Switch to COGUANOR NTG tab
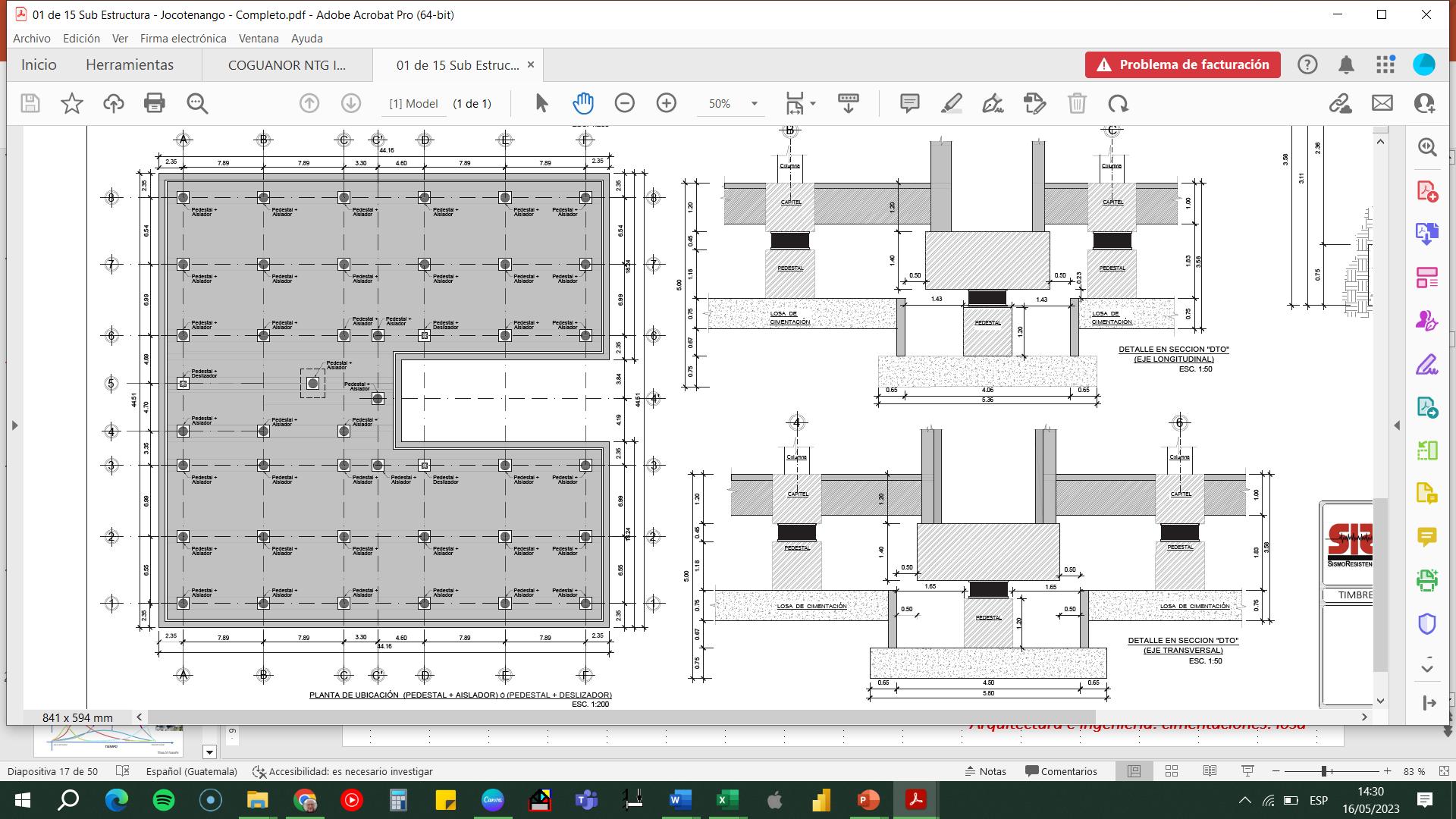 pos(287,65)
